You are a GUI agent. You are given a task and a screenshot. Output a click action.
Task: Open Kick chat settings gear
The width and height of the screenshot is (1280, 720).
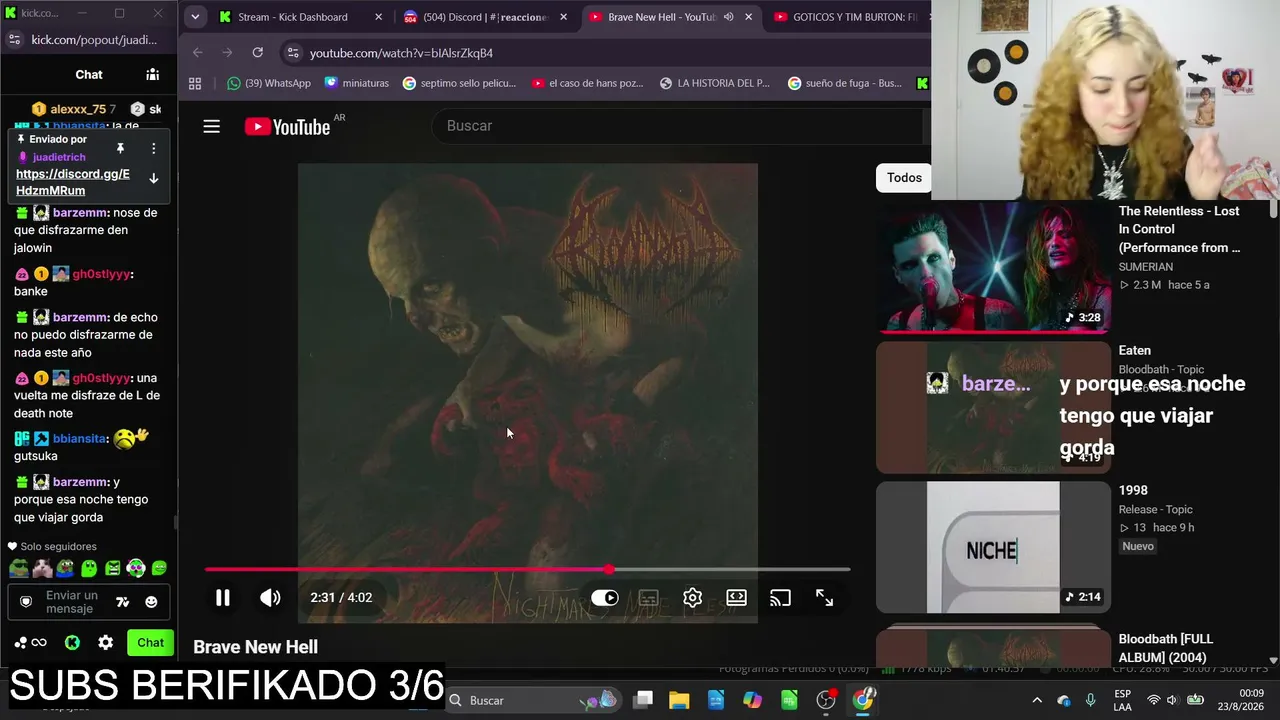(x=105, y=643)
